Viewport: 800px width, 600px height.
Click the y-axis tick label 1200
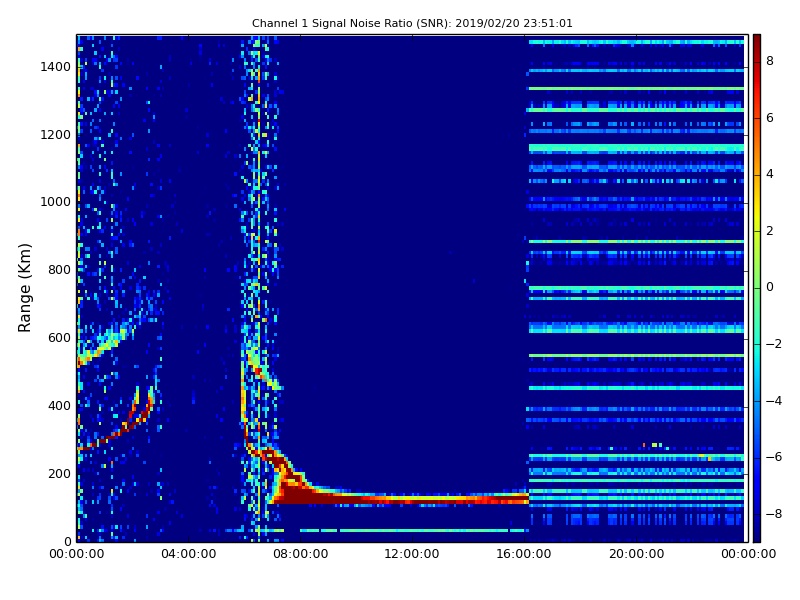pos(56,135)
